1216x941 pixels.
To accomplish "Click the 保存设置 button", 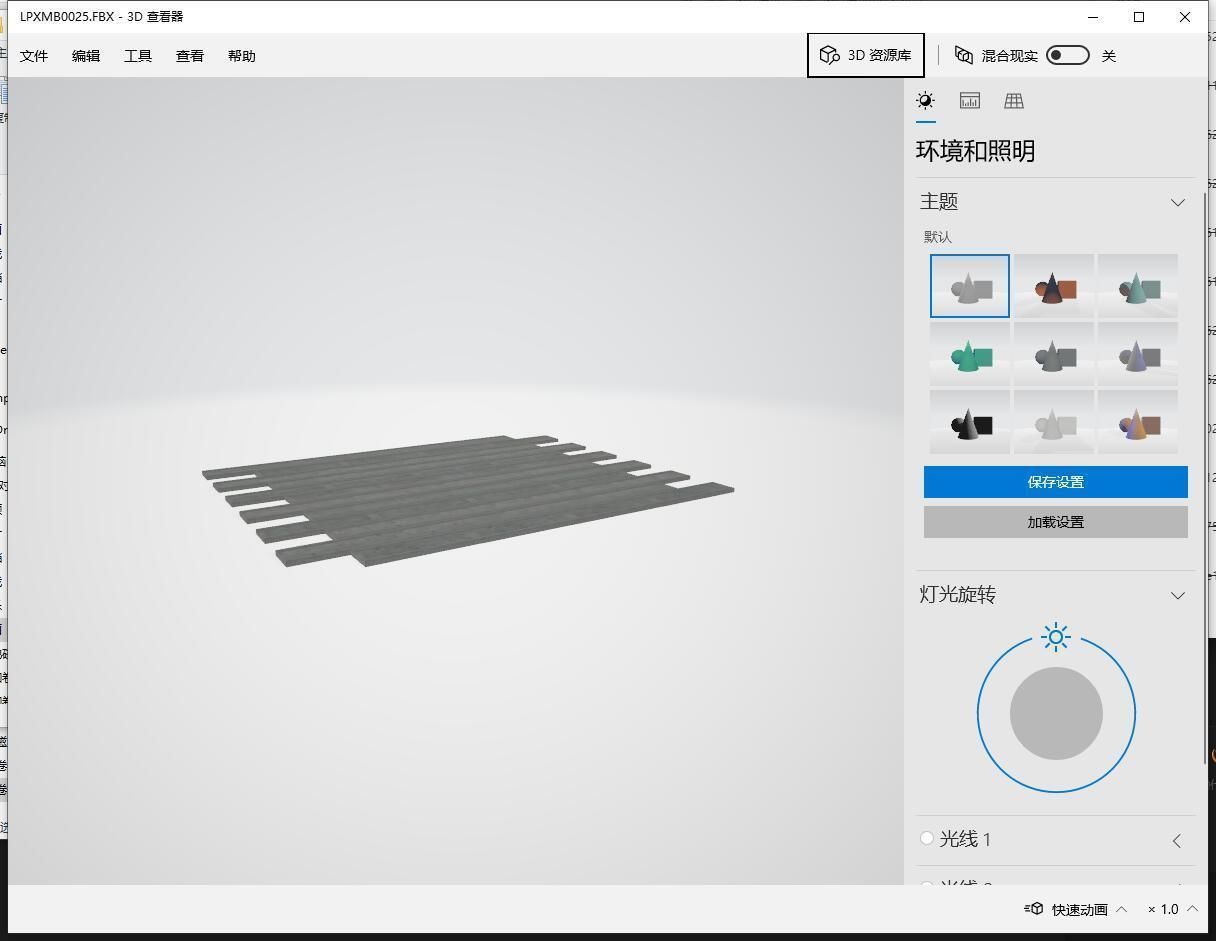I will coord(1056,482).
